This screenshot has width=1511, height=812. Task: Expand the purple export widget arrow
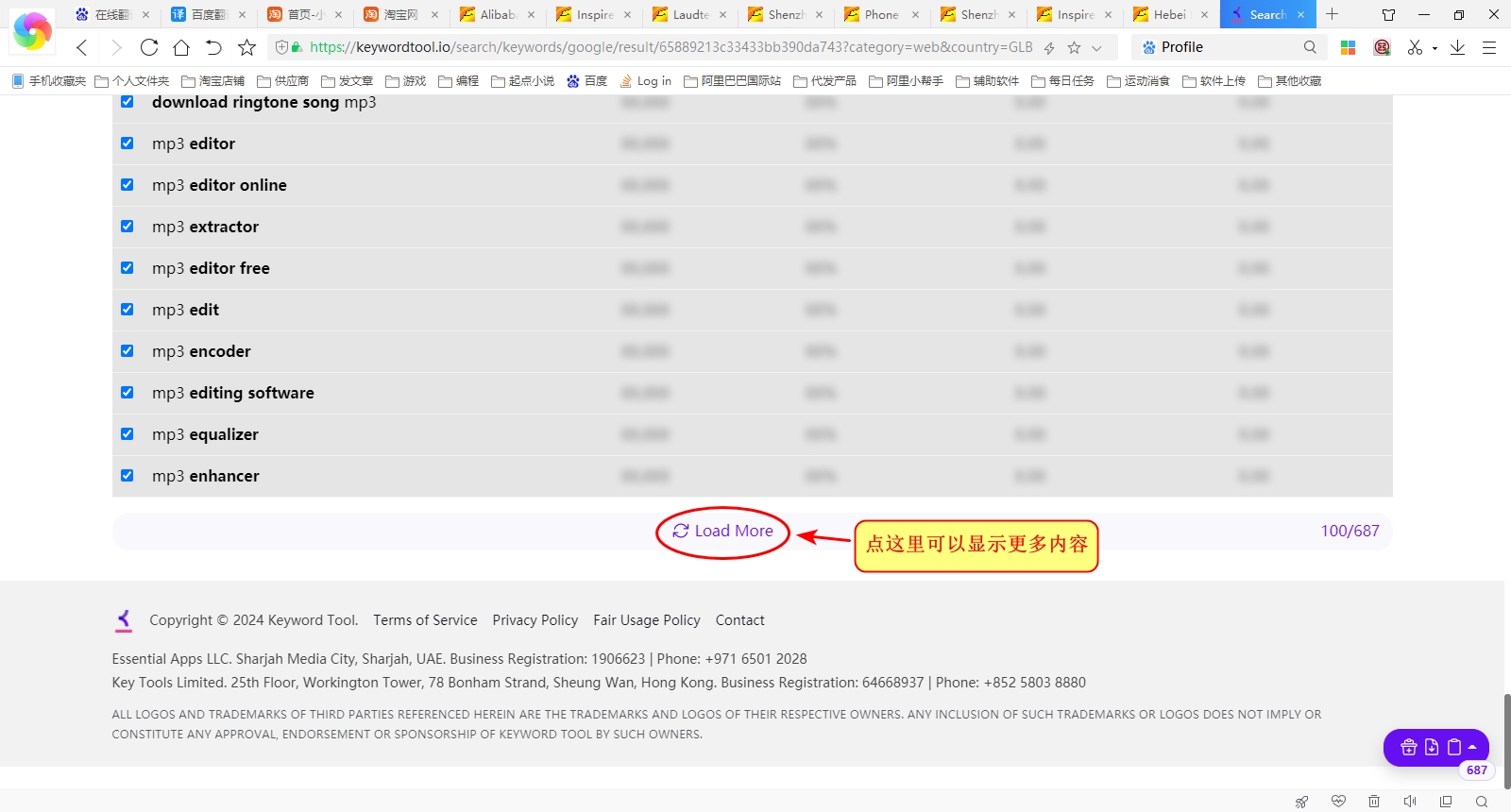(x=1471, y=747)
